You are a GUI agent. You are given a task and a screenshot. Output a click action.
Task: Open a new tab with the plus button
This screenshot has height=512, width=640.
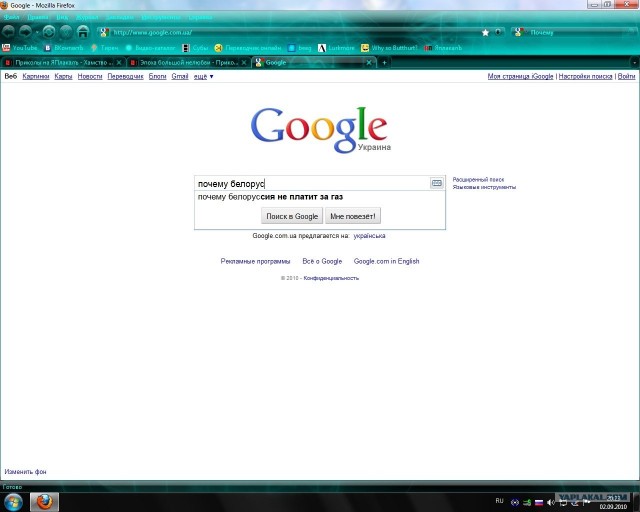tap(384, 62)
